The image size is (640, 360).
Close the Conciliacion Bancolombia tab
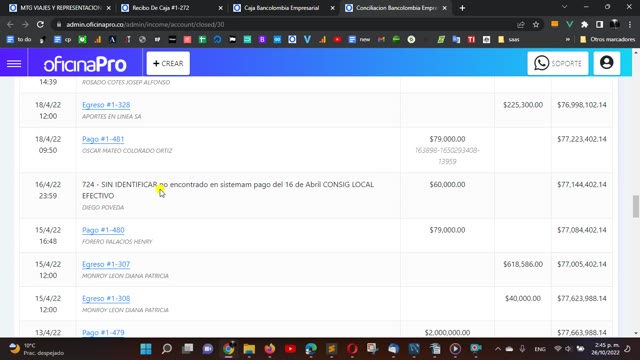click(444, 8)
